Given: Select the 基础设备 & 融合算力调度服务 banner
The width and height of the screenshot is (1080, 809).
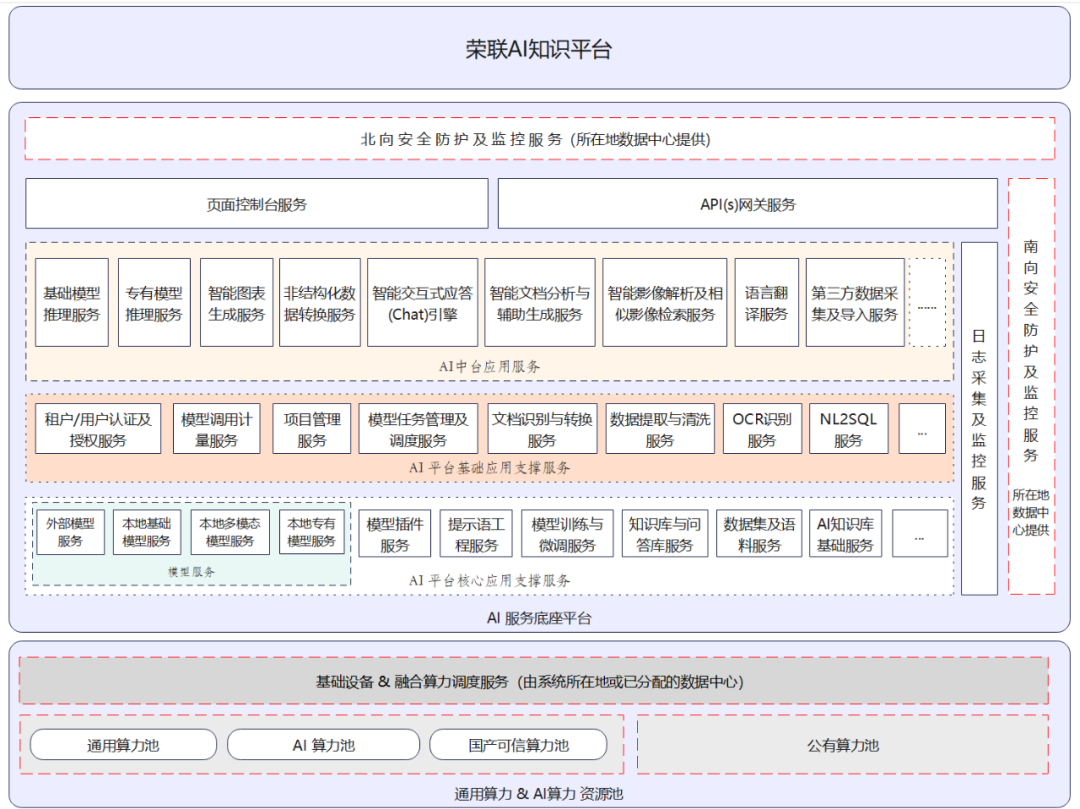Looking at the screenshot, I should tap(534, 681).
